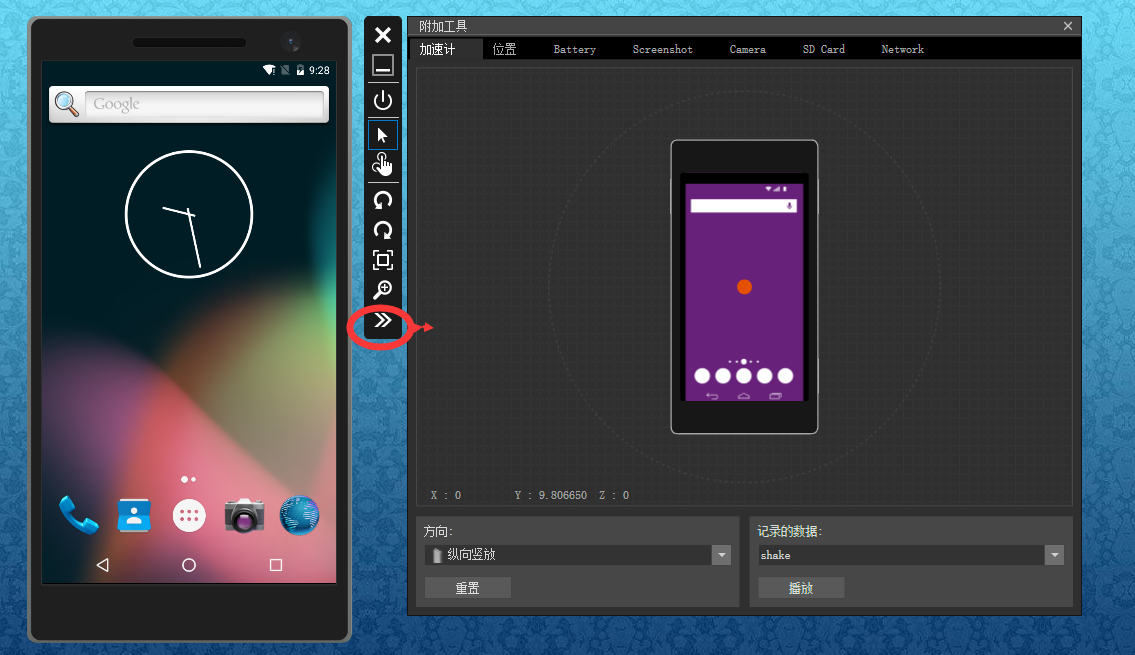
Task: Click the emulator power button icon
Action: coord(383,100)
